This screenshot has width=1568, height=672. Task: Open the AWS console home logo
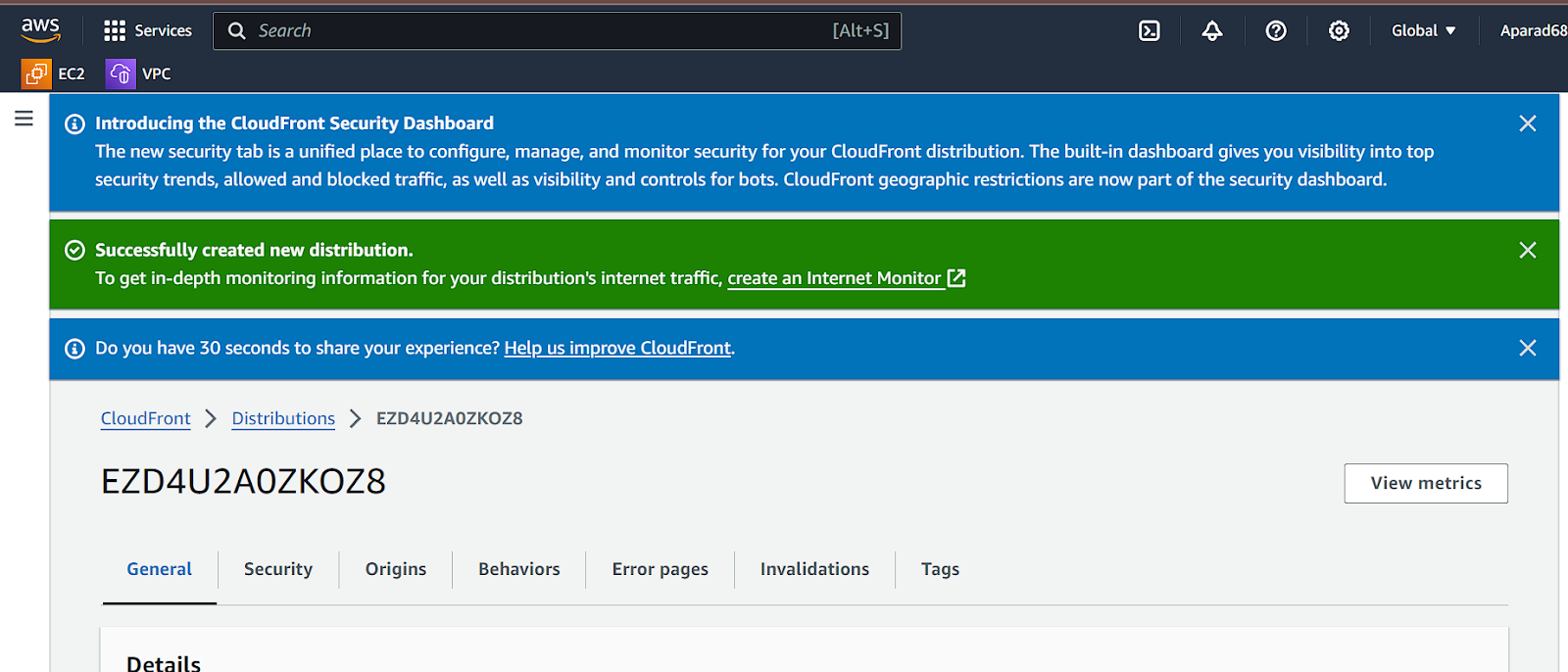(41, 30)
